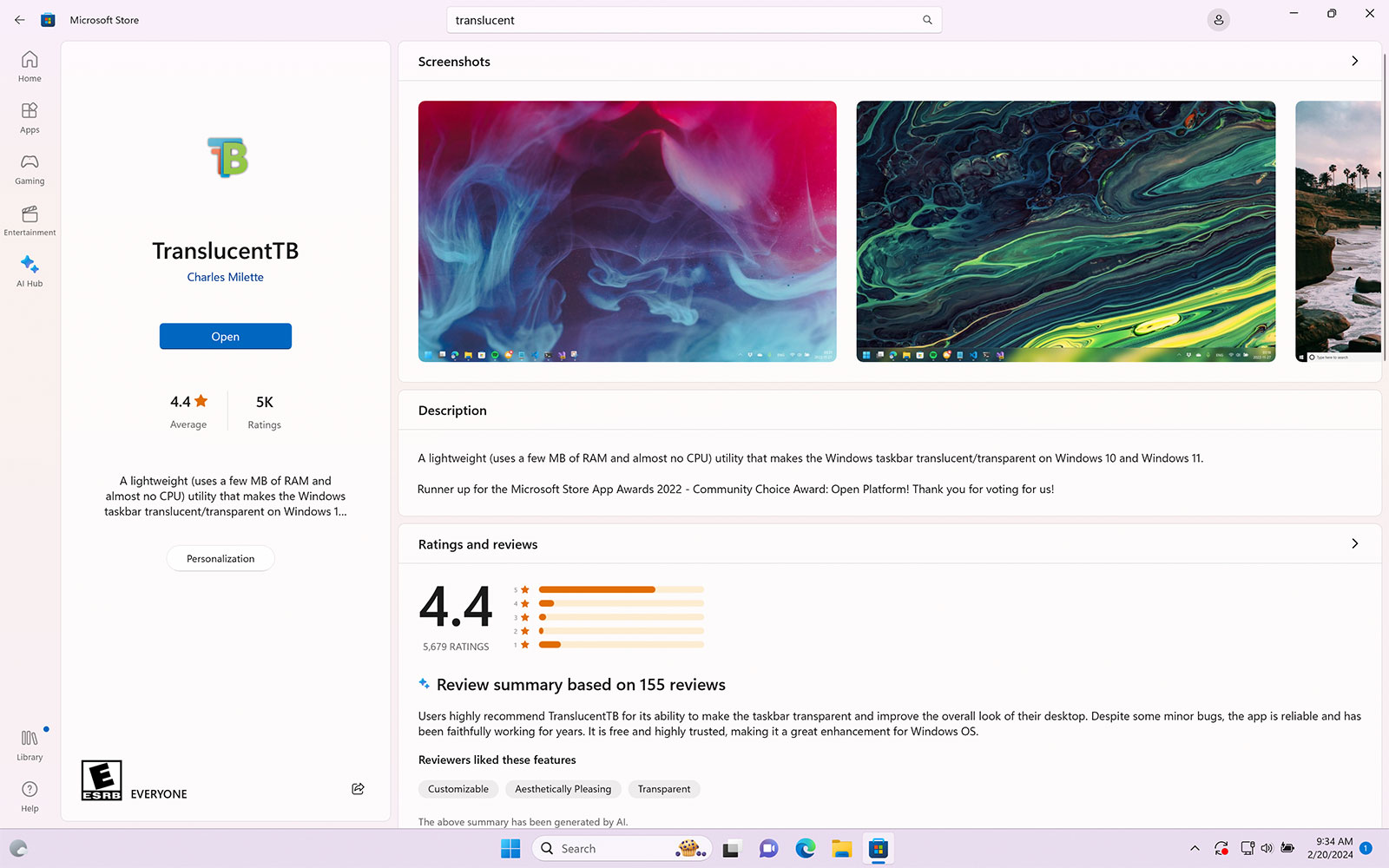Click the sync status icon in system tray

tap(1221, 848)
